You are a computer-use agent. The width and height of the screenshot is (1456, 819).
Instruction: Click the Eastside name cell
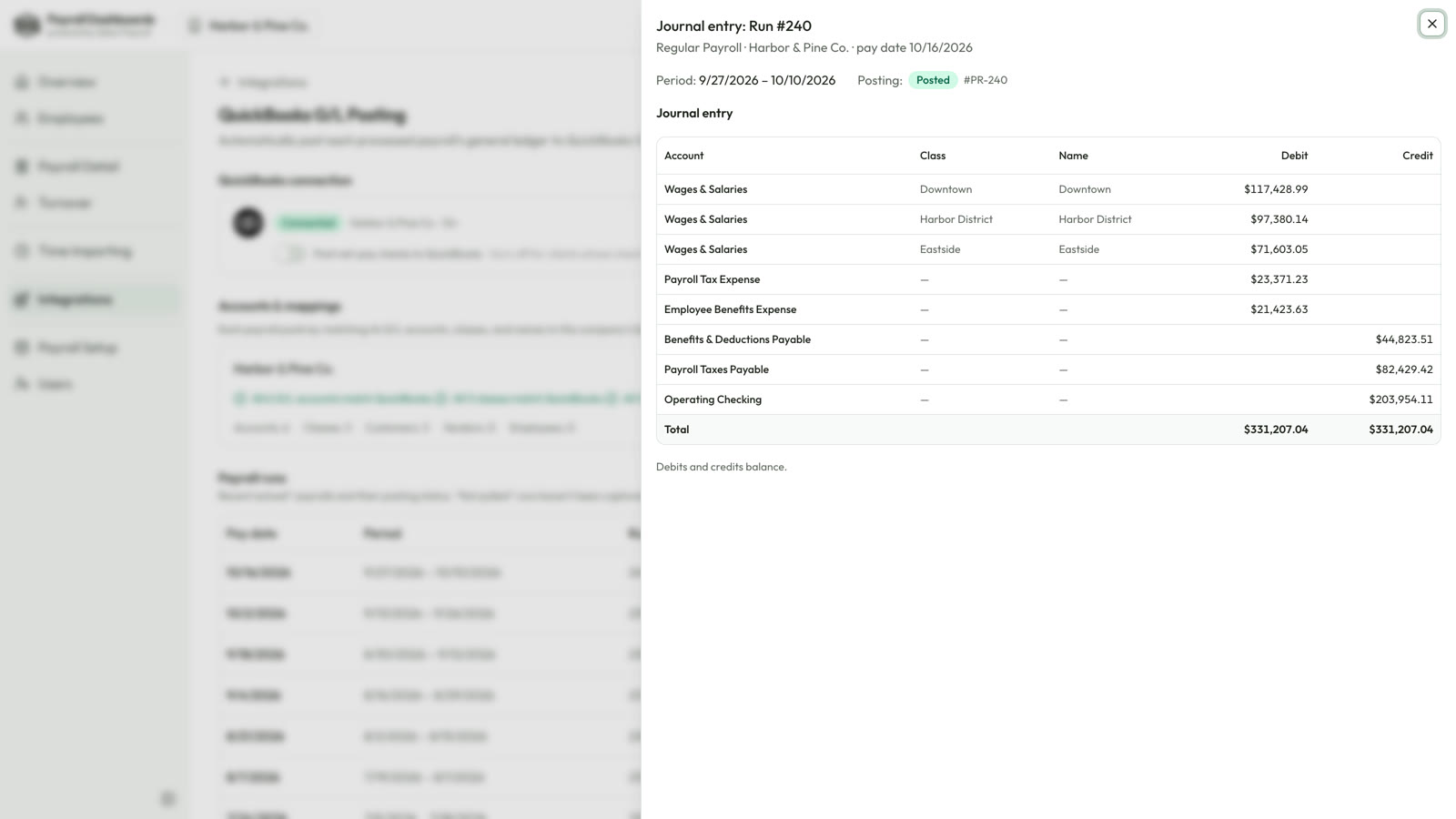[x=1078, y=249]
